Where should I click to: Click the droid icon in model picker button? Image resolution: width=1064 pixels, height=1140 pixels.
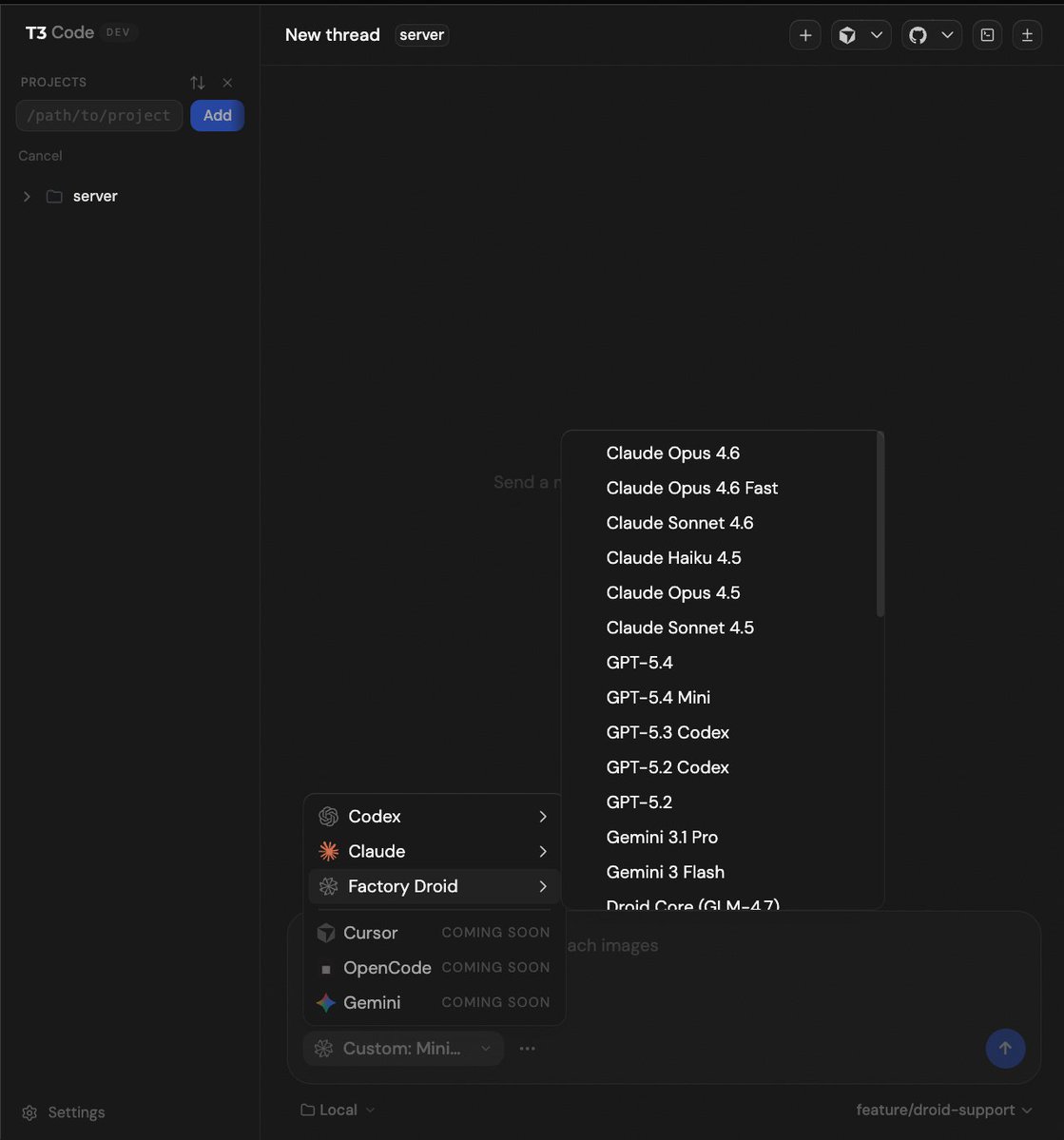[x=323, y=1049]
